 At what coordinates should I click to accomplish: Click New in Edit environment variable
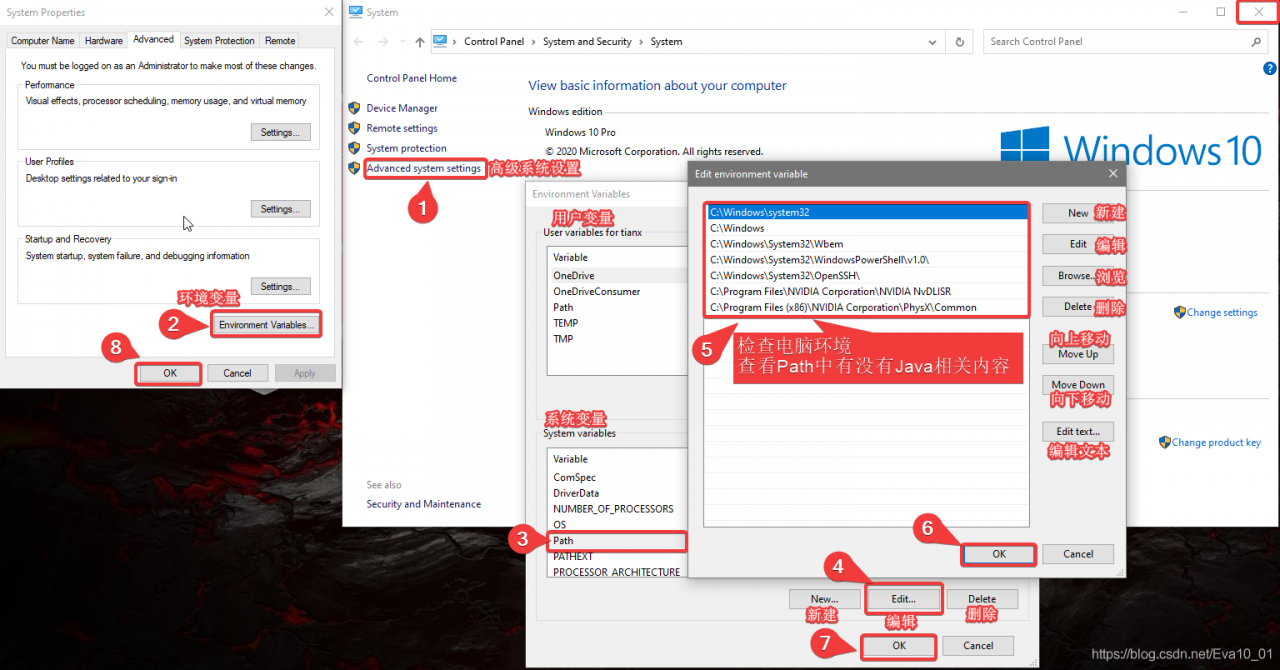coord(1078,213)
